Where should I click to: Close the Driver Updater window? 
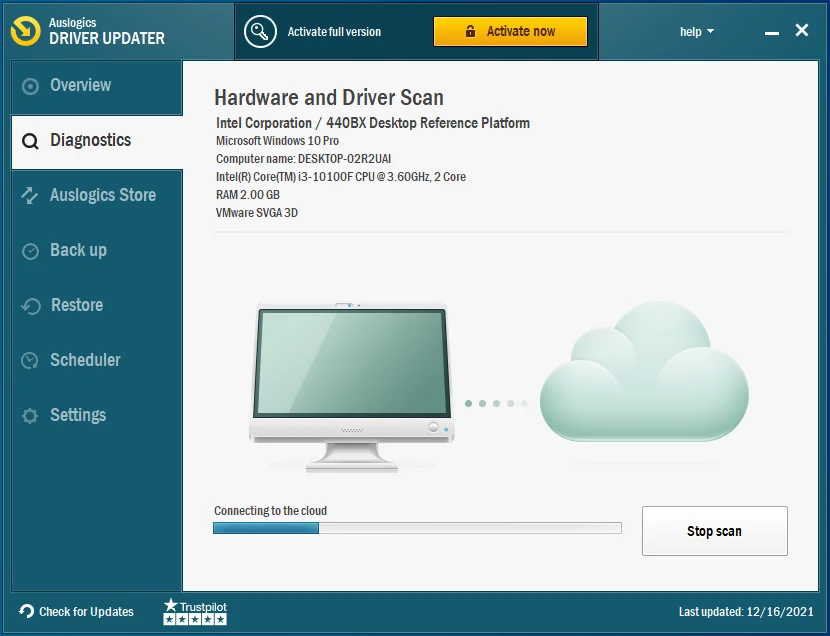pos(802,30)
